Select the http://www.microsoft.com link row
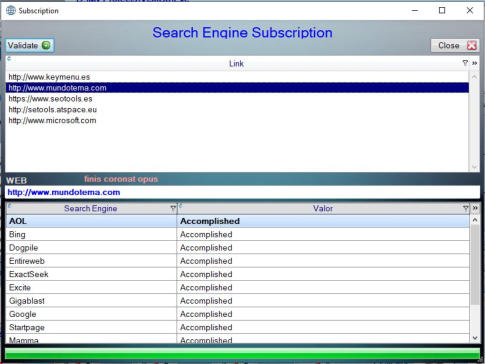The width and height of the screenshot is (485, 364). click(237, 120)
